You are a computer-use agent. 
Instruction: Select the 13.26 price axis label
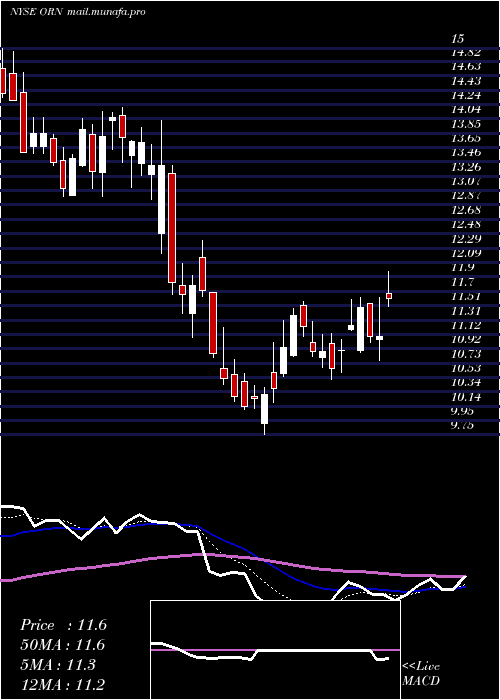click(466, 167)
